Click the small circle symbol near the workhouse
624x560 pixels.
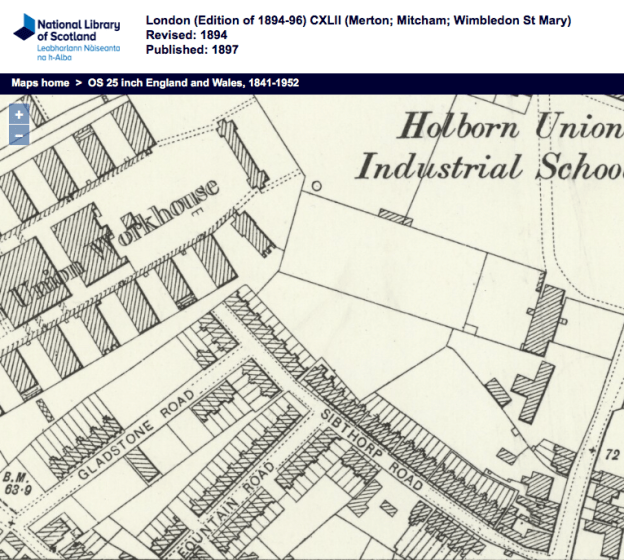point(317,186)
